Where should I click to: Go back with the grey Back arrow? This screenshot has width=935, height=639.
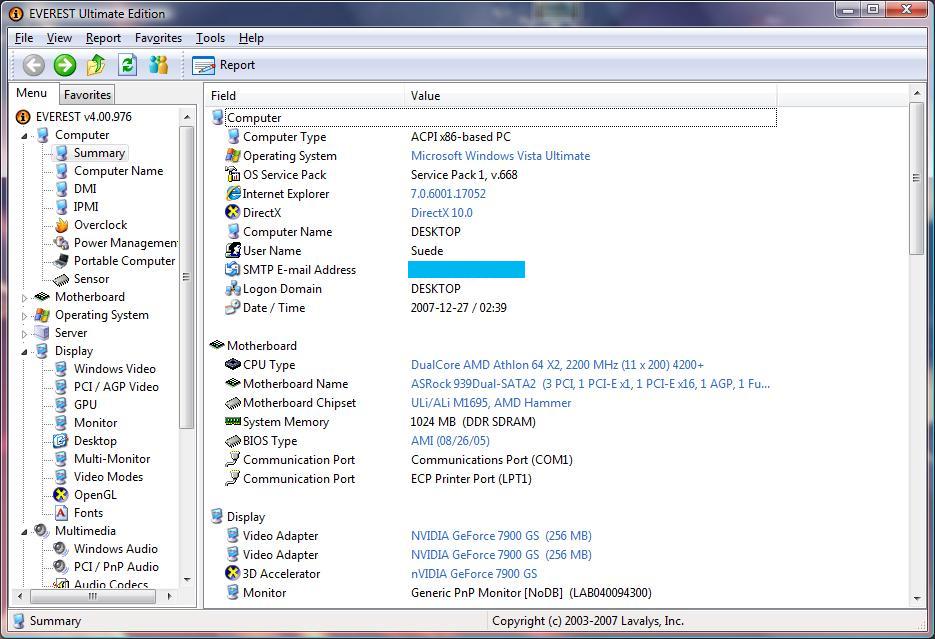(33, 65)
